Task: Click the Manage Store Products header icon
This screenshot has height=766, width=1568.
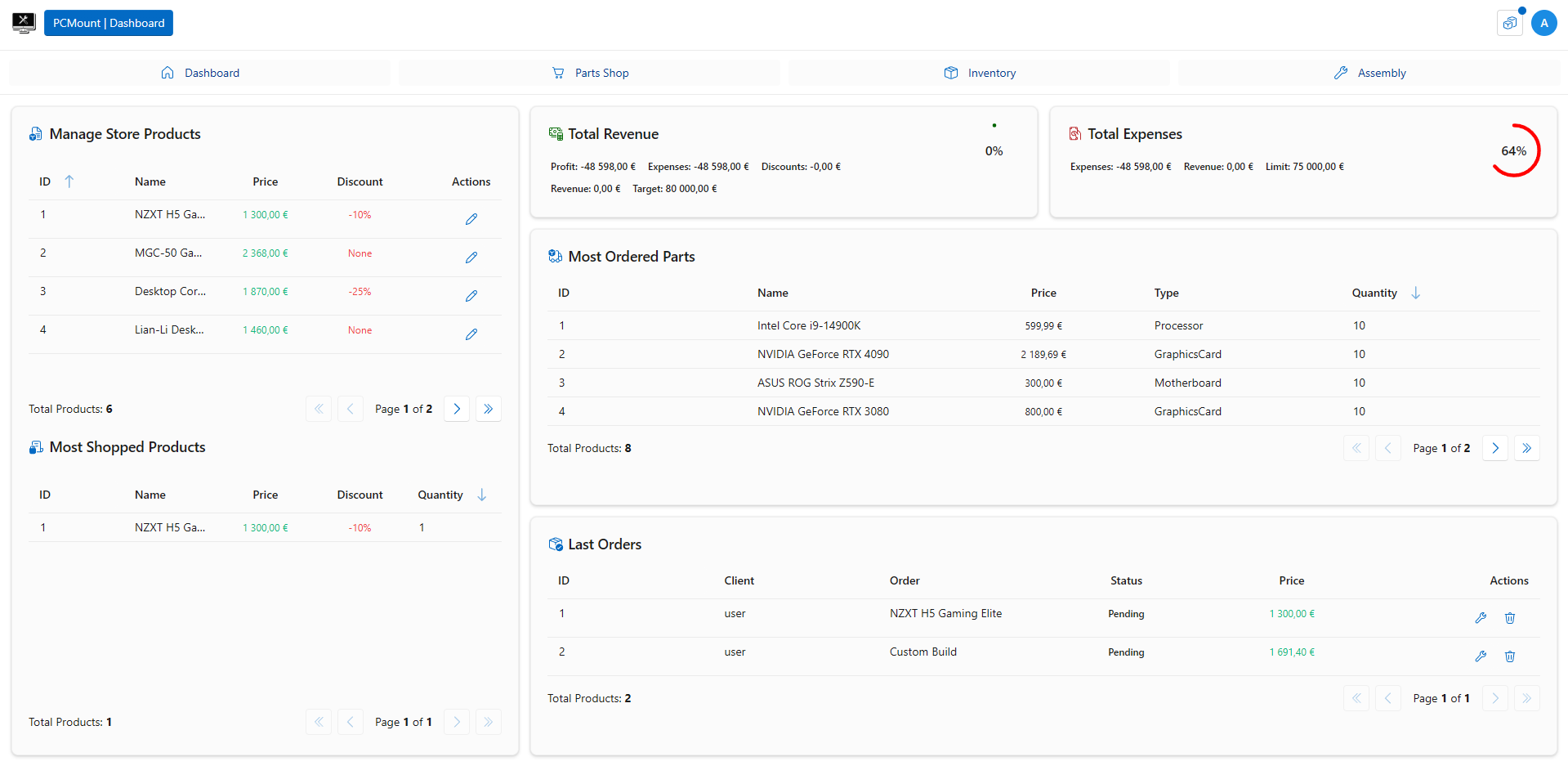Action: click(35, 134)
